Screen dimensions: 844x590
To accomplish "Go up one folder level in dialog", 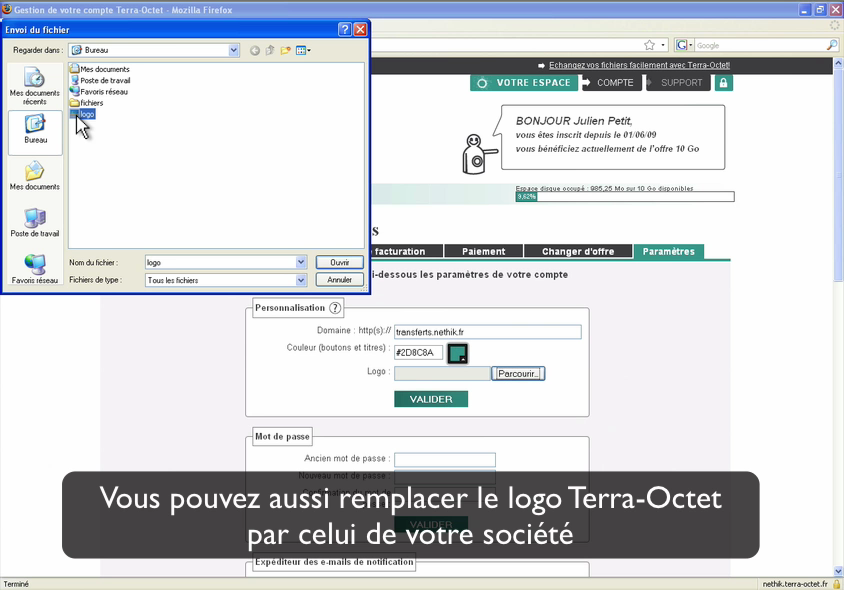I will pos(270,51).
